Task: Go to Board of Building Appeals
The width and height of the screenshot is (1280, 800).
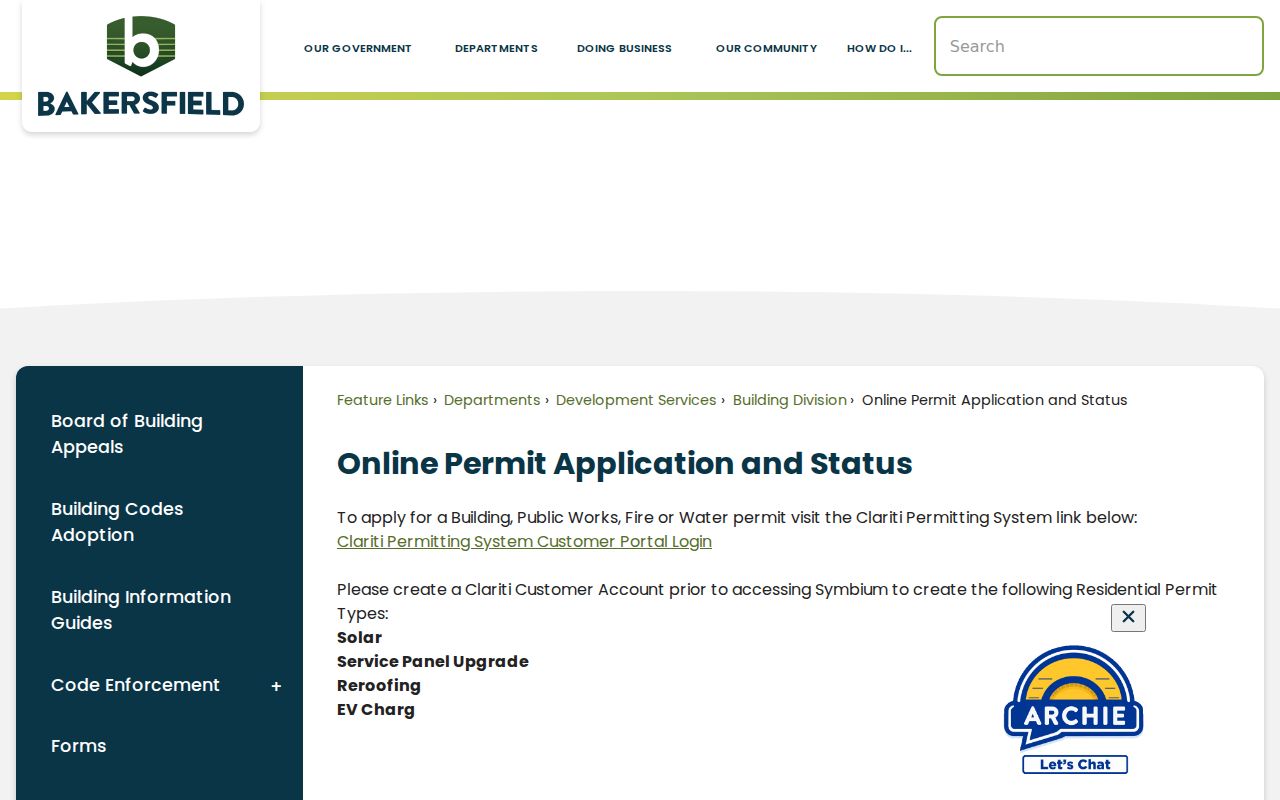Action: pos(127,434)
